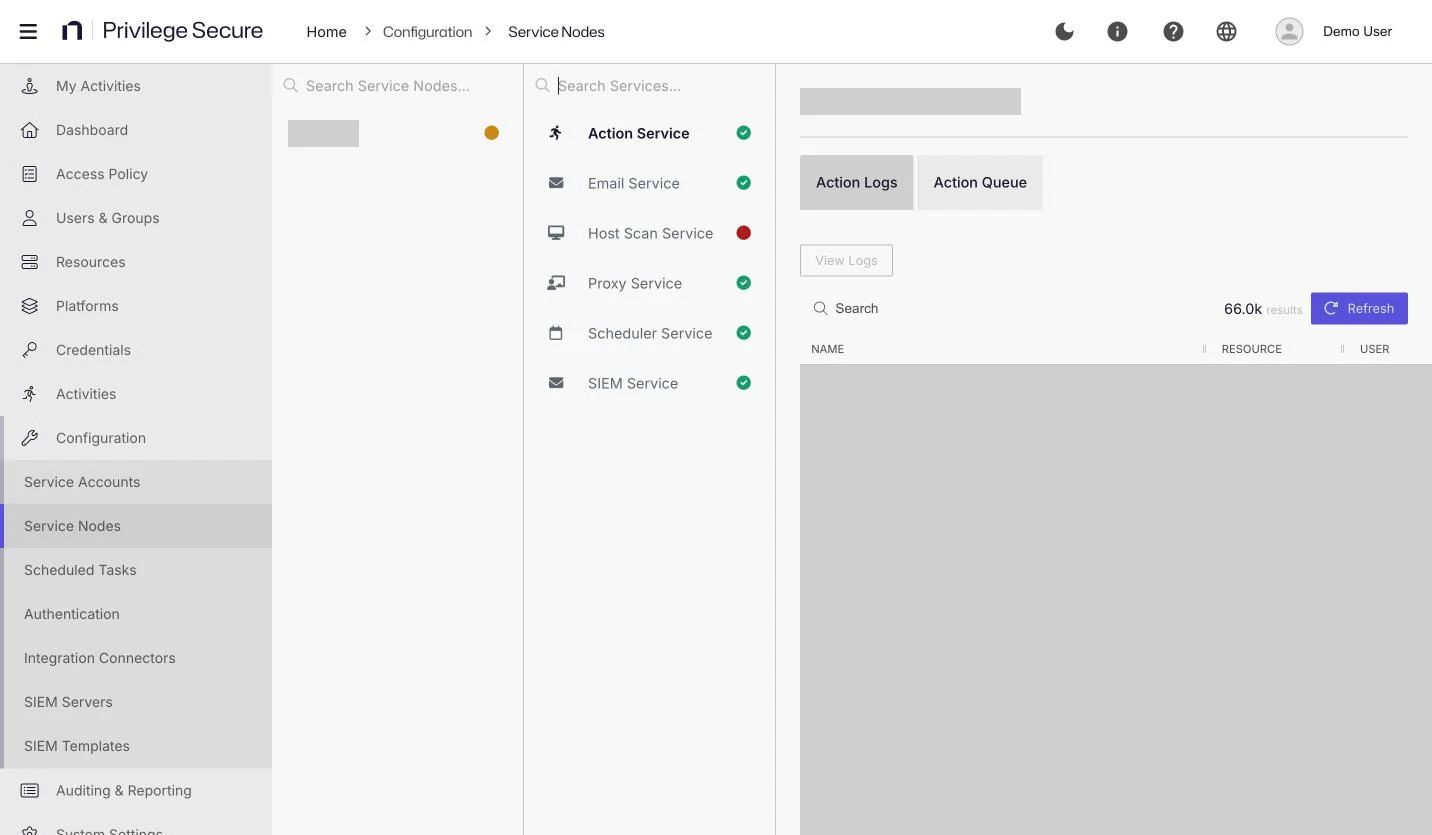Select SIEM Service in services list

pos(650,383)
